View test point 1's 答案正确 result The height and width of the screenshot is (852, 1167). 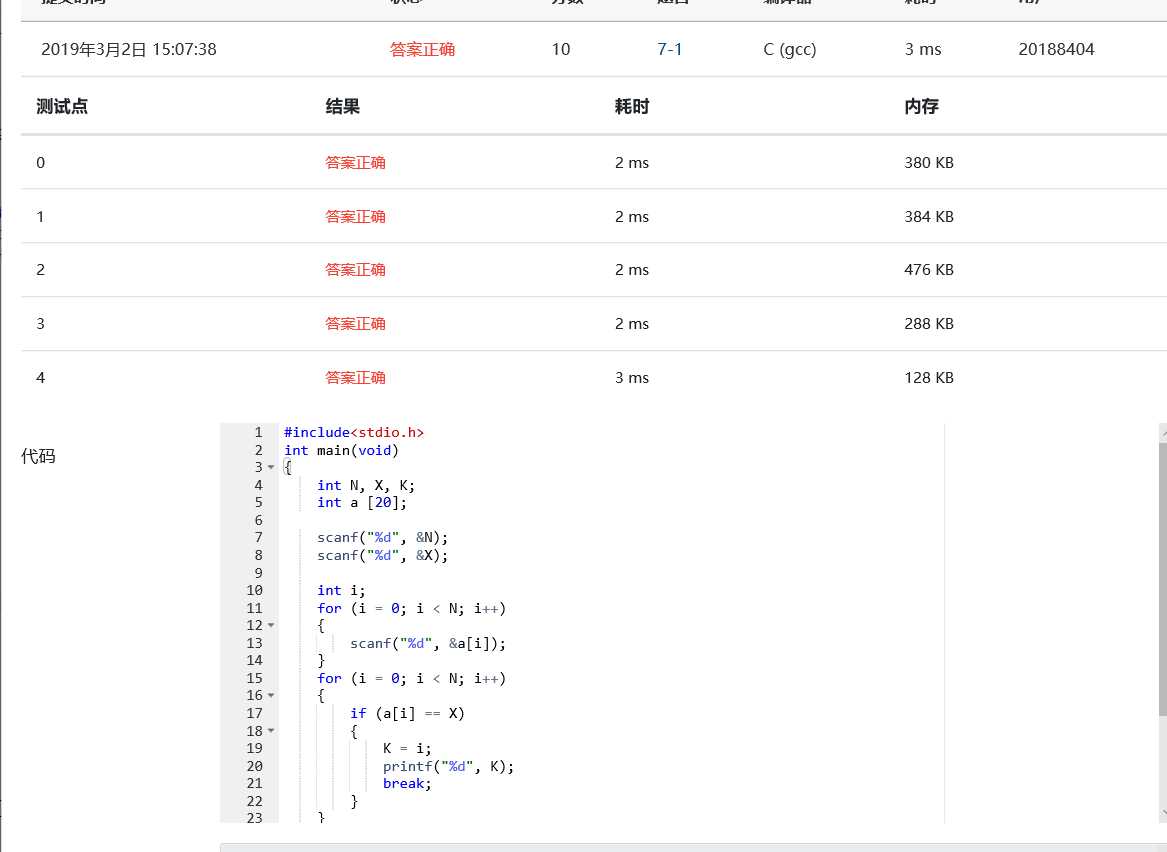tap(355, 216)
